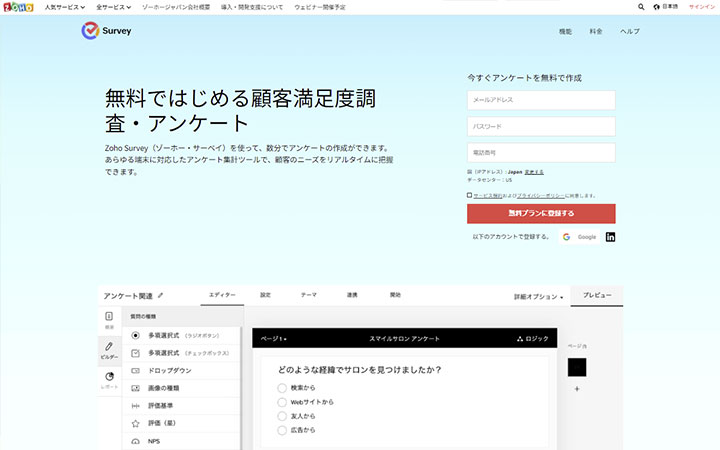This screenshot has width=720, height=450.
Task: Open the Zoho Survey logo home link
Action: pyautogui.click(x=106, y=31)
